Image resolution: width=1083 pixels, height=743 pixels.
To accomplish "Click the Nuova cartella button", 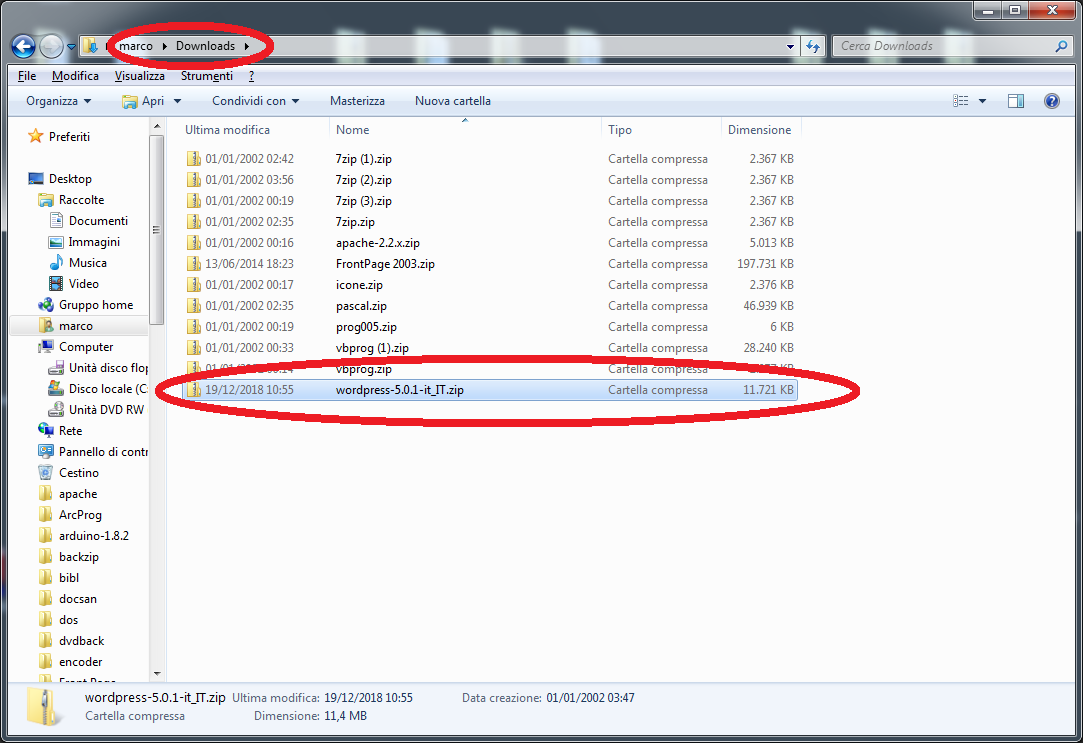I will coord(452,101).
